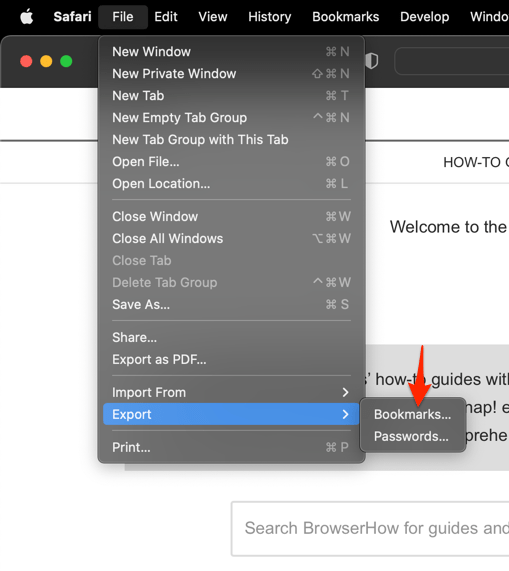Select the highlighted Export menu item
509x571 pixels.
[x=231, y=414]
